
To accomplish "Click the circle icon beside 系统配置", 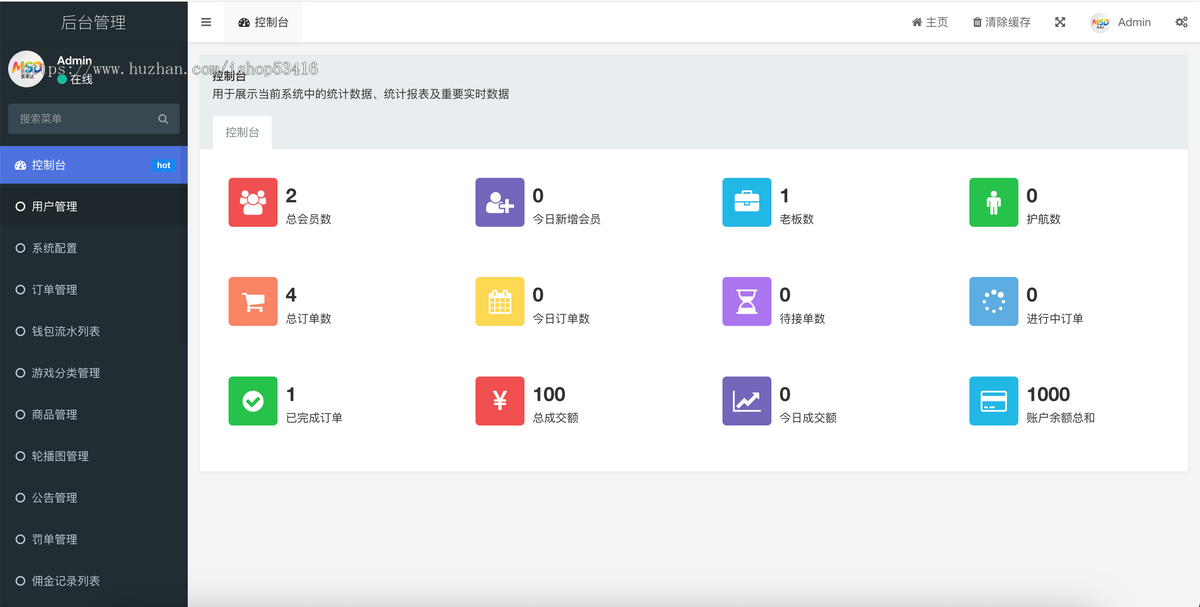I will tap(20, 248).
